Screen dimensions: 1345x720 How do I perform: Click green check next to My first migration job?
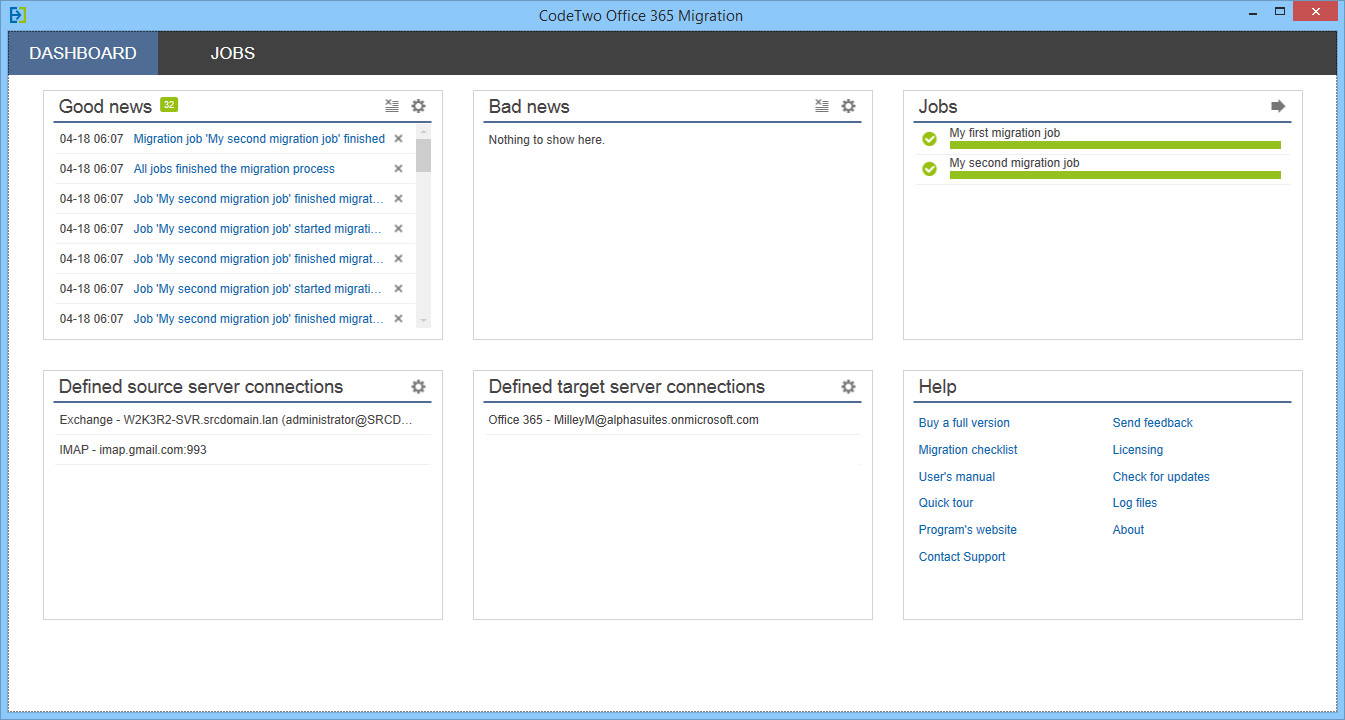929,139
